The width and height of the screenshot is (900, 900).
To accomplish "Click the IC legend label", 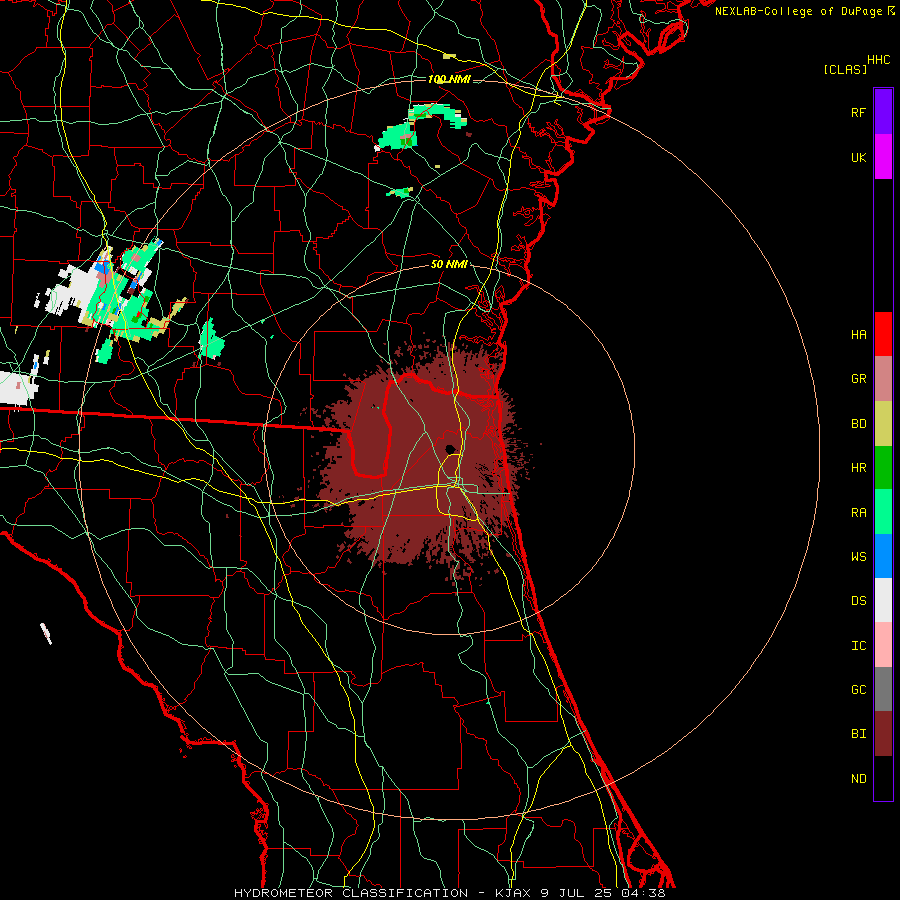I will [x=858, y=646].
